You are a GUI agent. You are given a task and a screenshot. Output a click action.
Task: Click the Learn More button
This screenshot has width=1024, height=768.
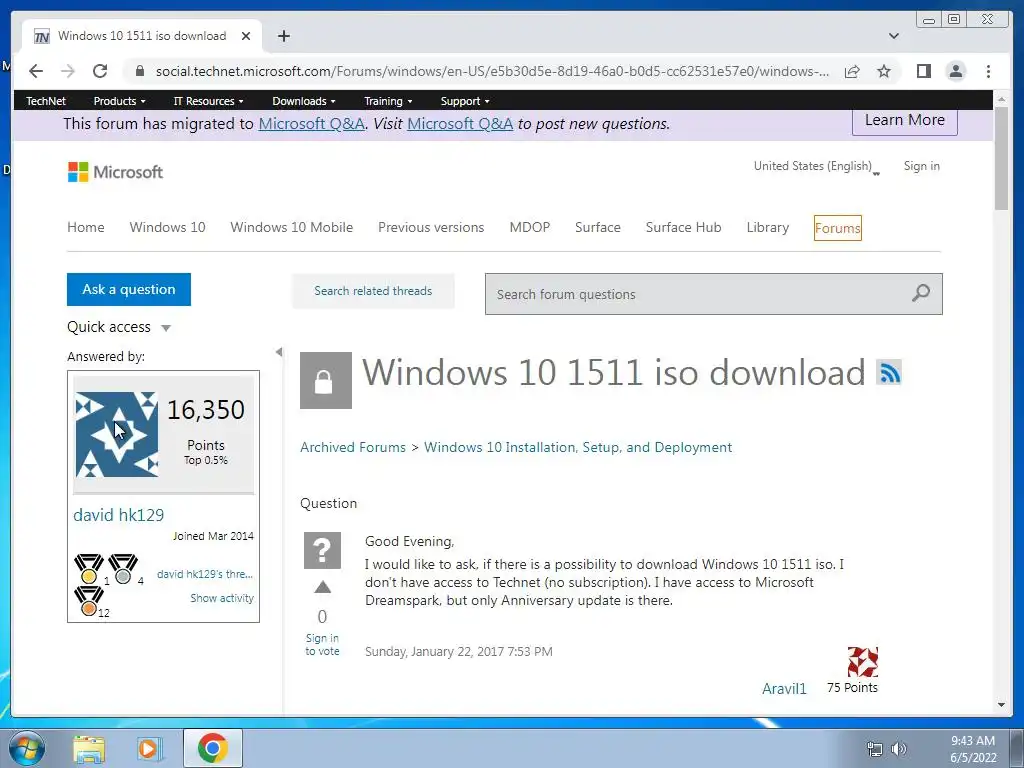coord(904,120)
